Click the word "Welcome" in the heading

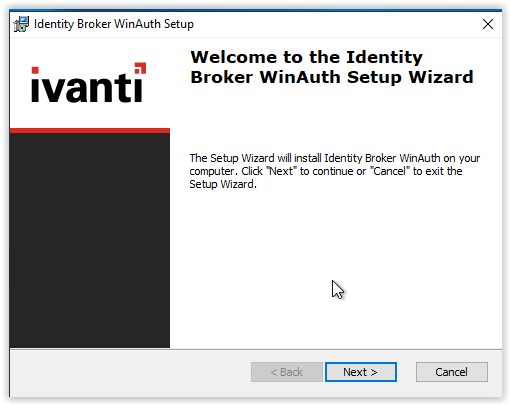233,57
